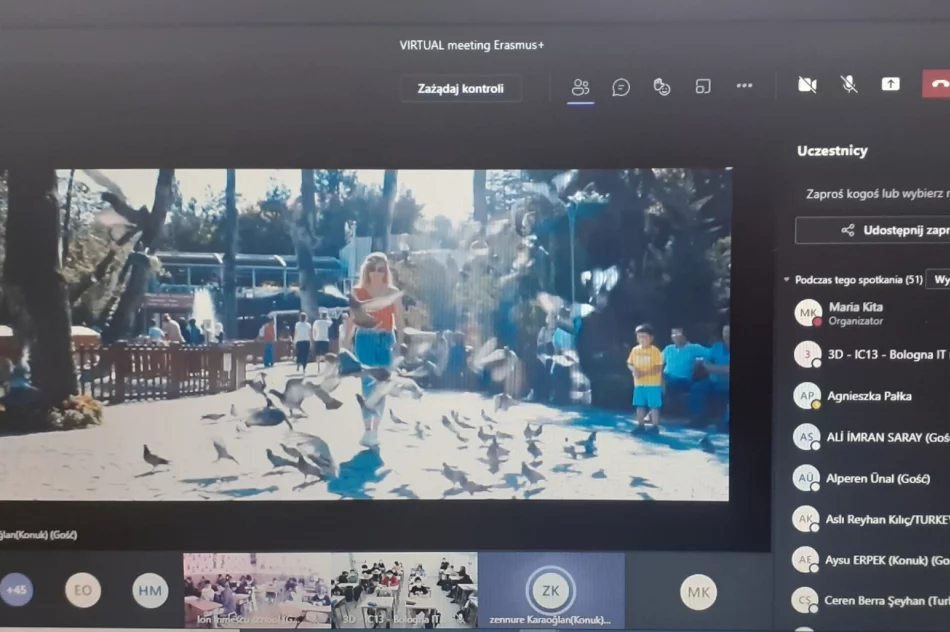The width and height of the screenshot is (950, 632).
Task: Turn on the camera
Action: pos(807,85)
